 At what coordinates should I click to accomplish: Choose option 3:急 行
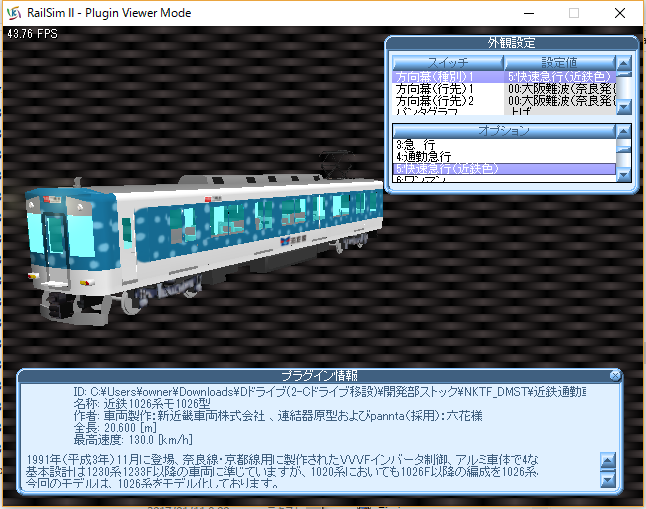click(x=504, y=145)
